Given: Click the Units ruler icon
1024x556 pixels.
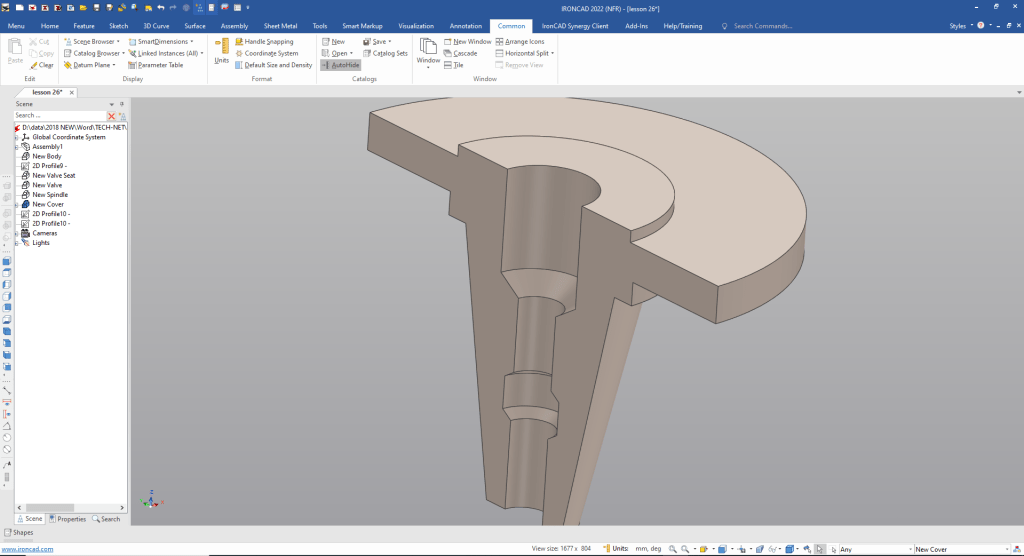Looking at the screenshot, I should pyautogui.click(x=222, y=46).
